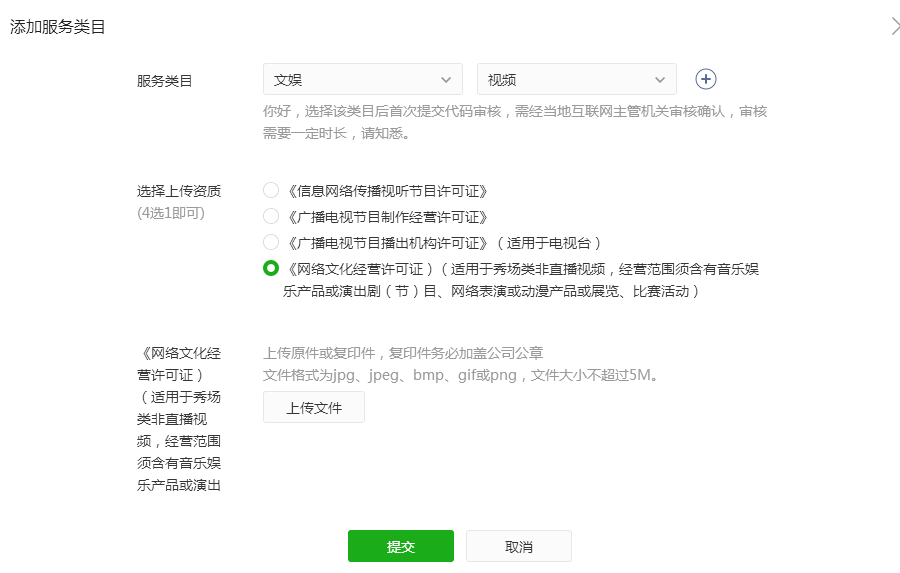Click the 服务类目 field label
The width and height of the screenshot is (900, 573).
coord(164,81)
